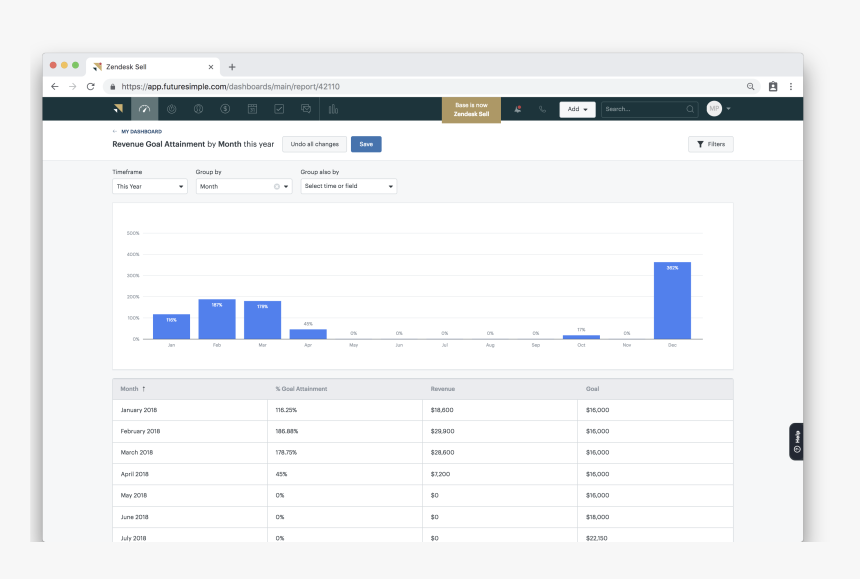This screenshot has width=860, height=579.
Task: Click % Goal Attainment column header
Action: click(x=301, y=389)
